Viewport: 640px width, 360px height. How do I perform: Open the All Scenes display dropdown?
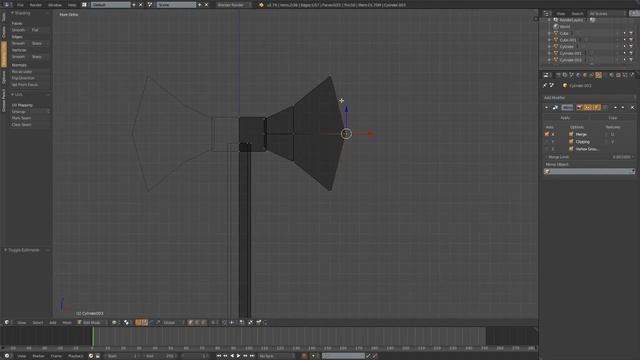pos(607,13)
